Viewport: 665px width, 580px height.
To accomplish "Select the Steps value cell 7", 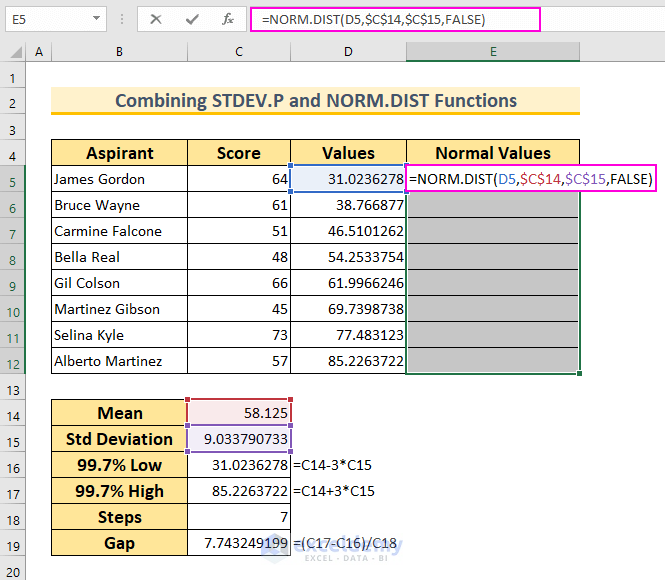I will click(239, 517).
